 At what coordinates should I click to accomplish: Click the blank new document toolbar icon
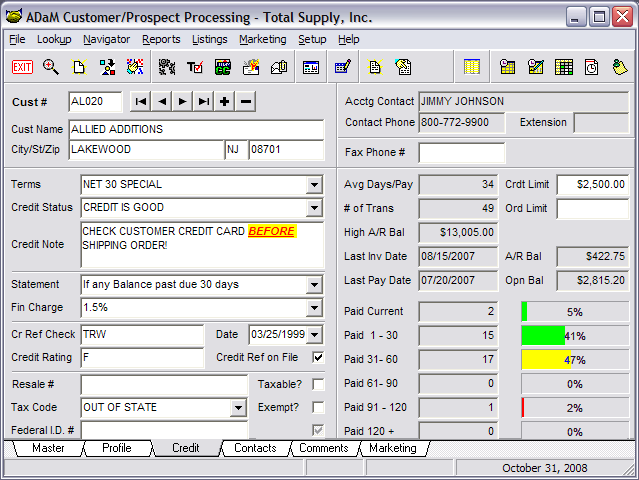point(79,67)
